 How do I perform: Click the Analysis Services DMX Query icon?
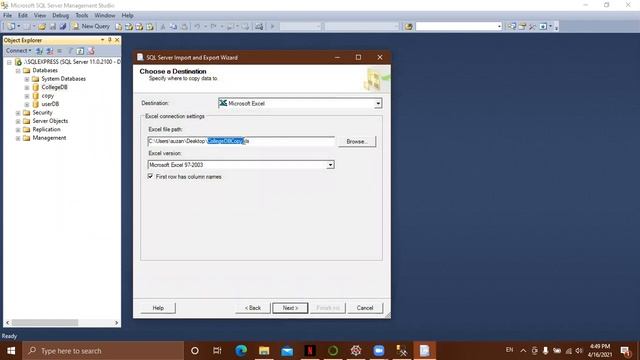(x=140, y=27)
